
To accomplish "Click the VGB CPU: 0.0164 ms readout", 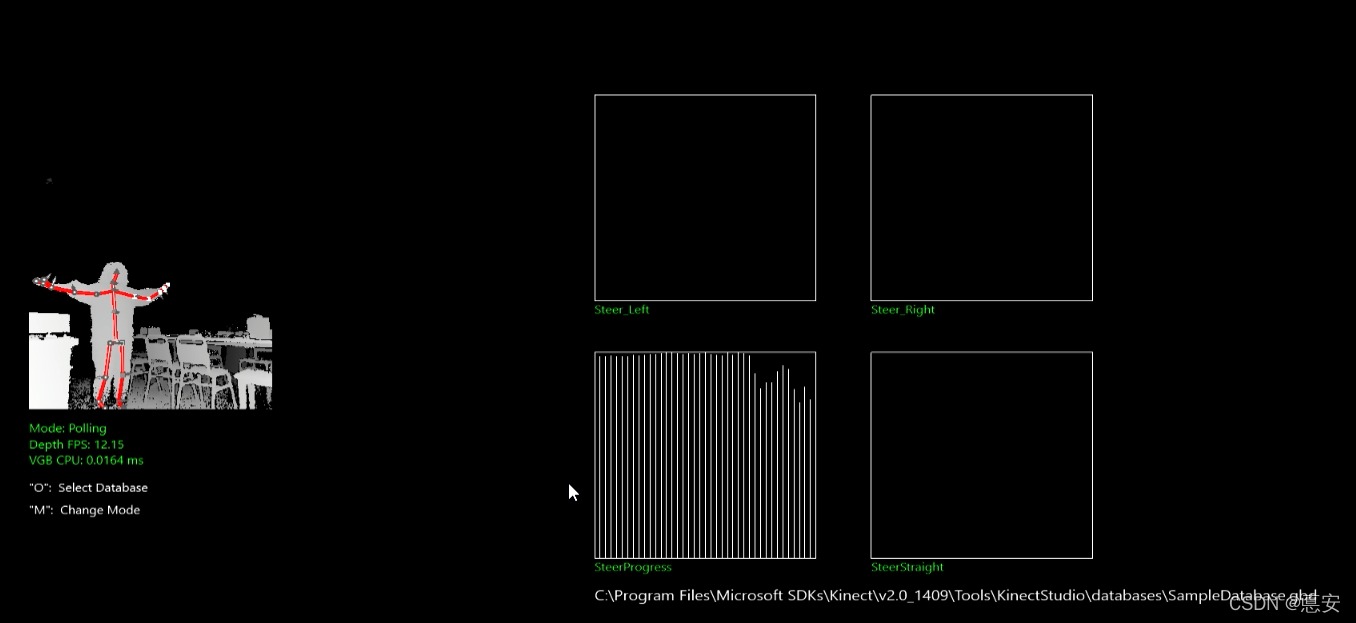I will tap(87, 460).
